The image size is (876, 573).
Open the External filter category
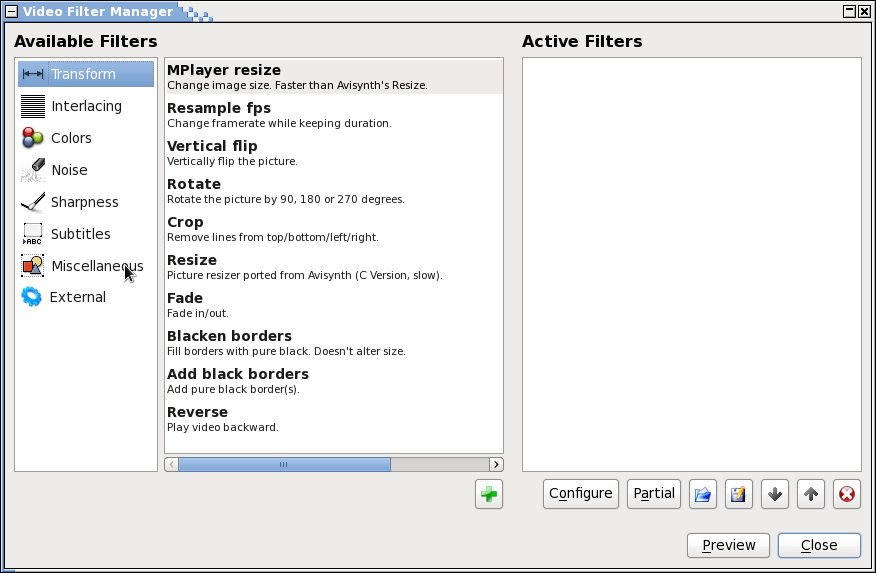coord(86,297)
